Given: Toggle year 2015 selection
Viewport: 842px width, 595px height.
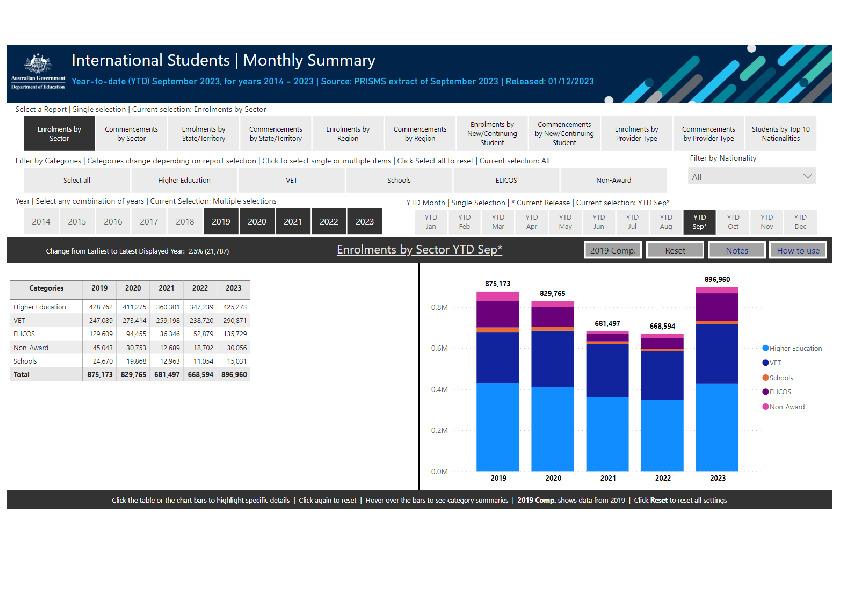Looking at the screenshot, I should (x=77, y=221).
